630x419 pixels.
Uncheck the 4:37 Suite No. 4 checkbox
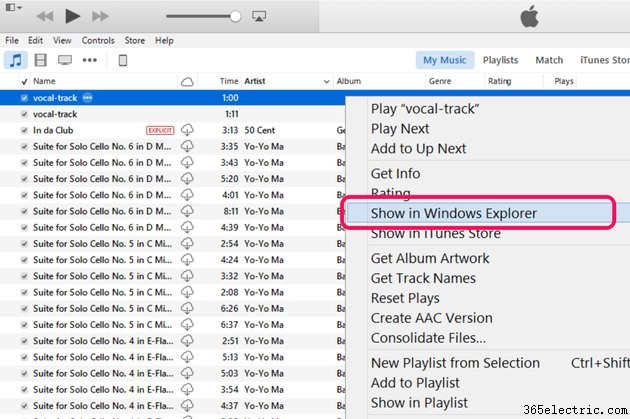pos(24,406)
